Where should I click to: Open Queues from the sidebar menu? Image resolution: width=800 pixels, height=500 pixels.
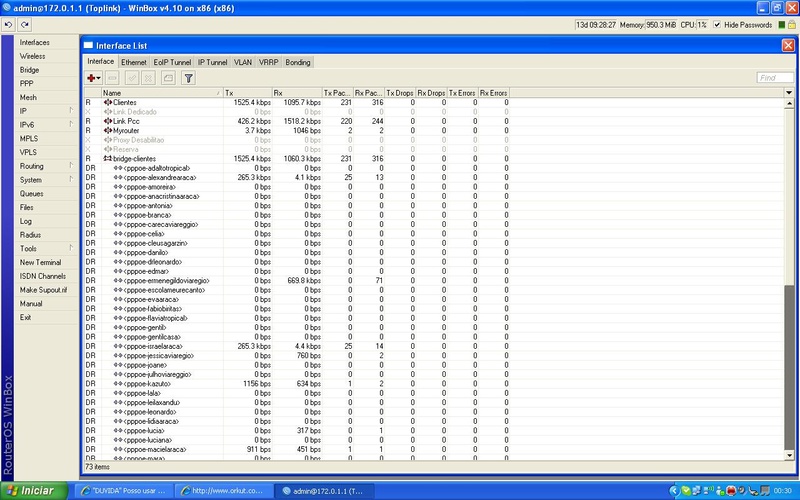(46, 194)
